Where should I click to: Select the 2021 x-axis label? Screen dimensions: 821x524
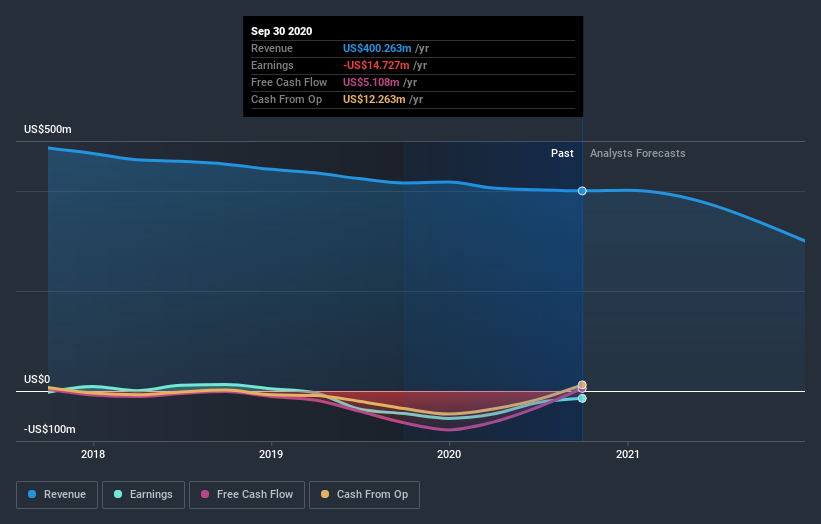627,454
